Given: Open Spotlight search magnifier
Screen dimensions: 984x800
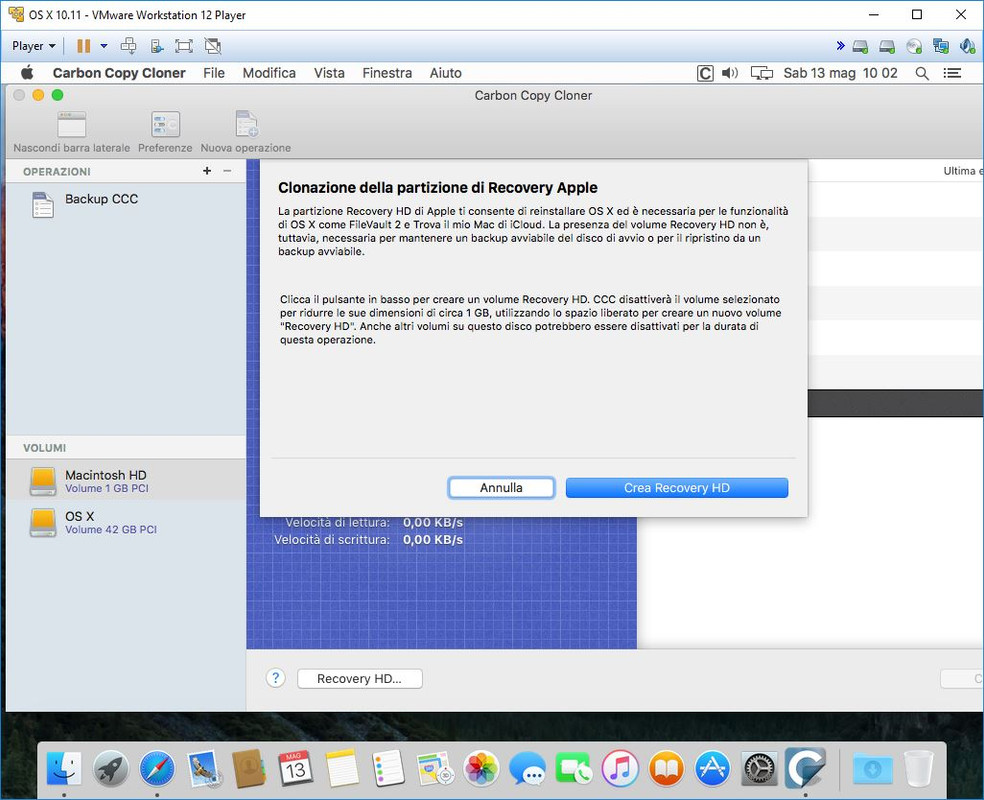Looking at the screenshot, I should point(922,73).
